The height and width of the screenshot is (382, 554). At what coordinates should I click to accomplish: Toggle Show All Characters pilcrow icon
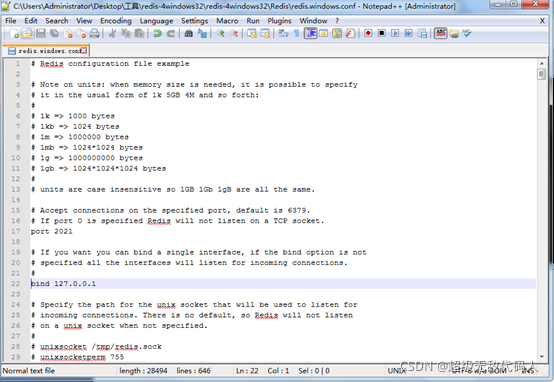[296, 34]
